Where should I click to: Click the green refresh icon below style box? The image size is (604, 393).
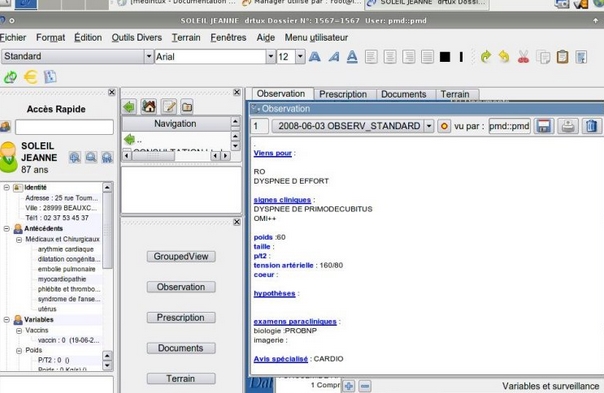(10, 77)
